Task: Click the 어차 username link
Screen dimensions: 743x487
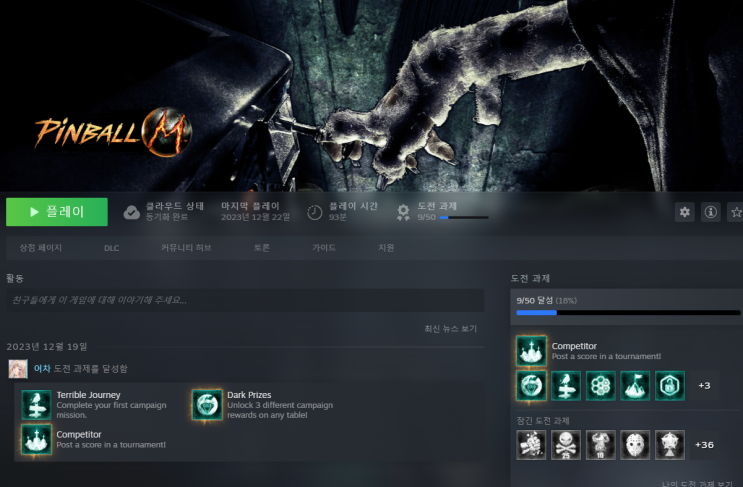Action: click(42, 369)
